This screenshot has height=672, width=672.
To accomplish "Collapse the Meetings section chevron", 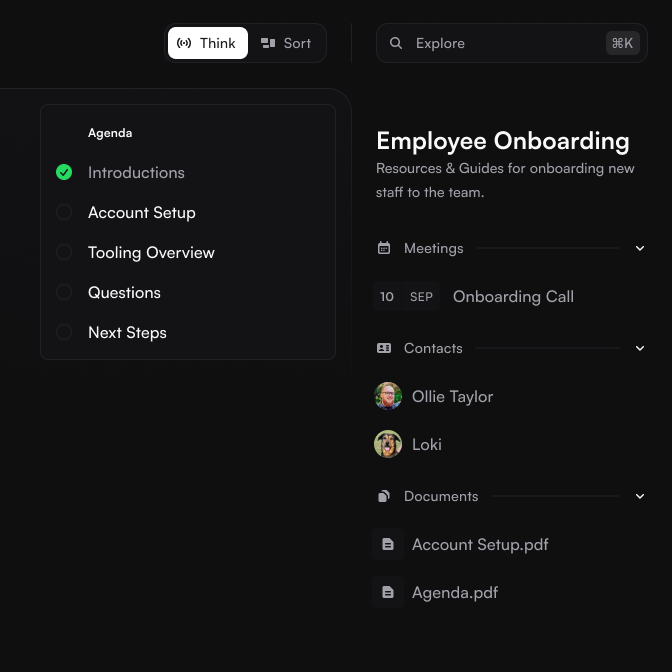I will (639, 248).
